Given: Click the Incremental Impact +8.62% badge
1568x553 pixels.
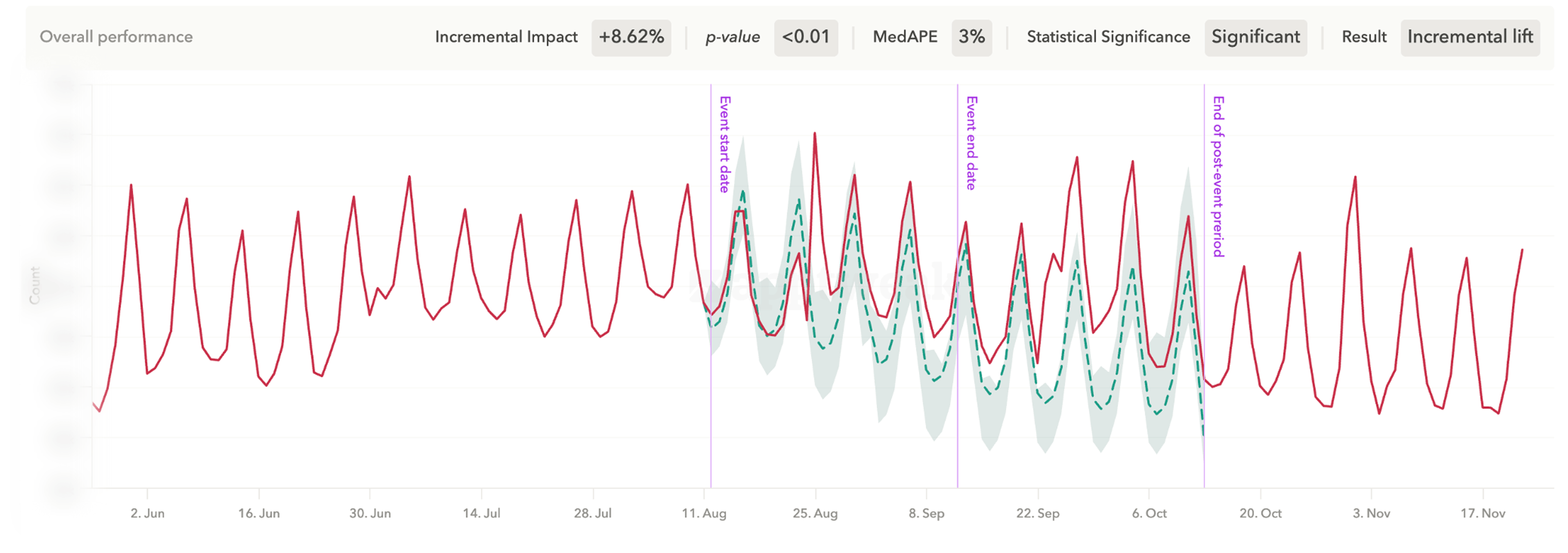Looking at the screenshot, I should 631,37.
